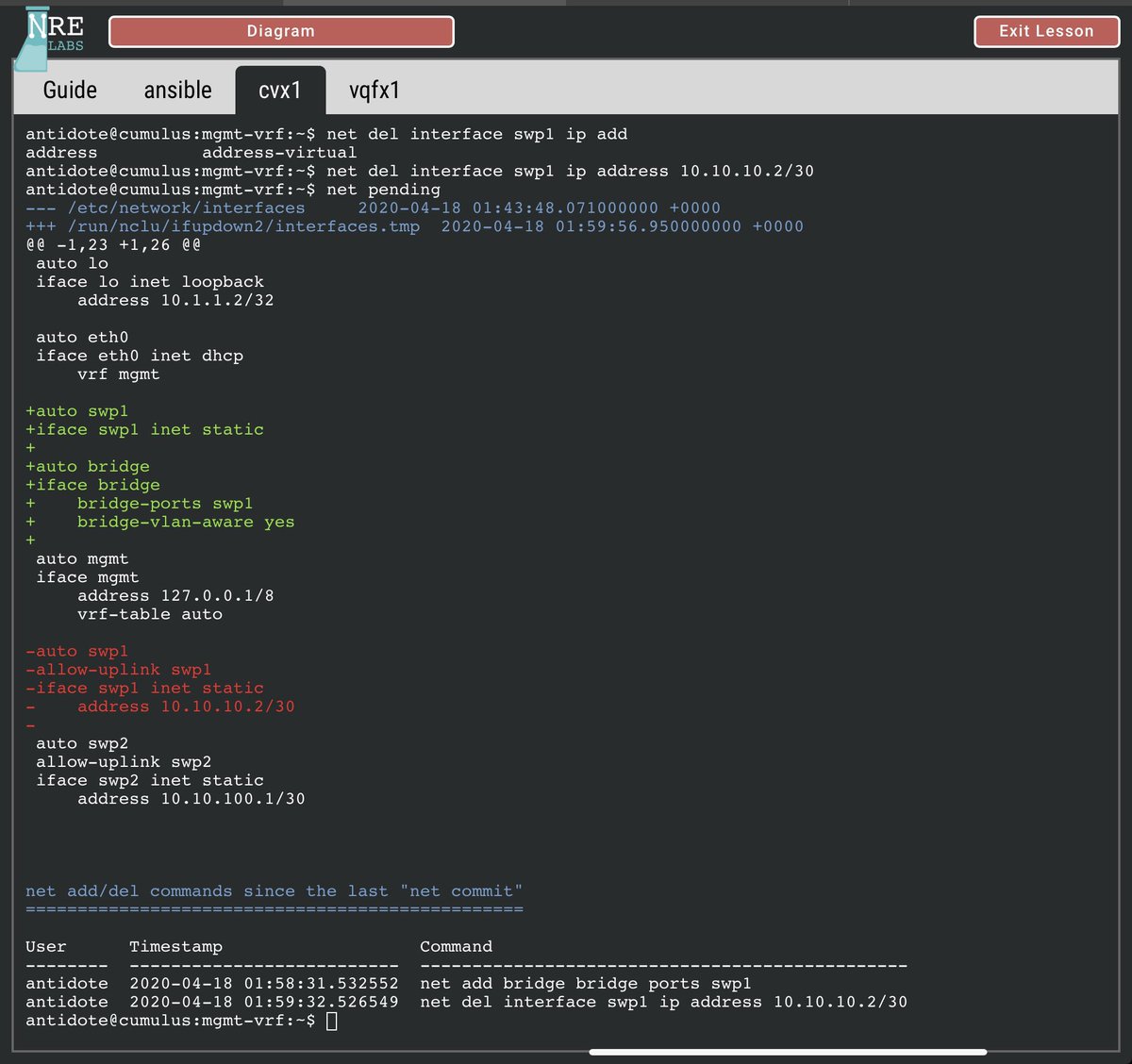Click the 'vrf-table auto' configuration line
Viewport: 1132px width, 1064px height.
(150, 613)
